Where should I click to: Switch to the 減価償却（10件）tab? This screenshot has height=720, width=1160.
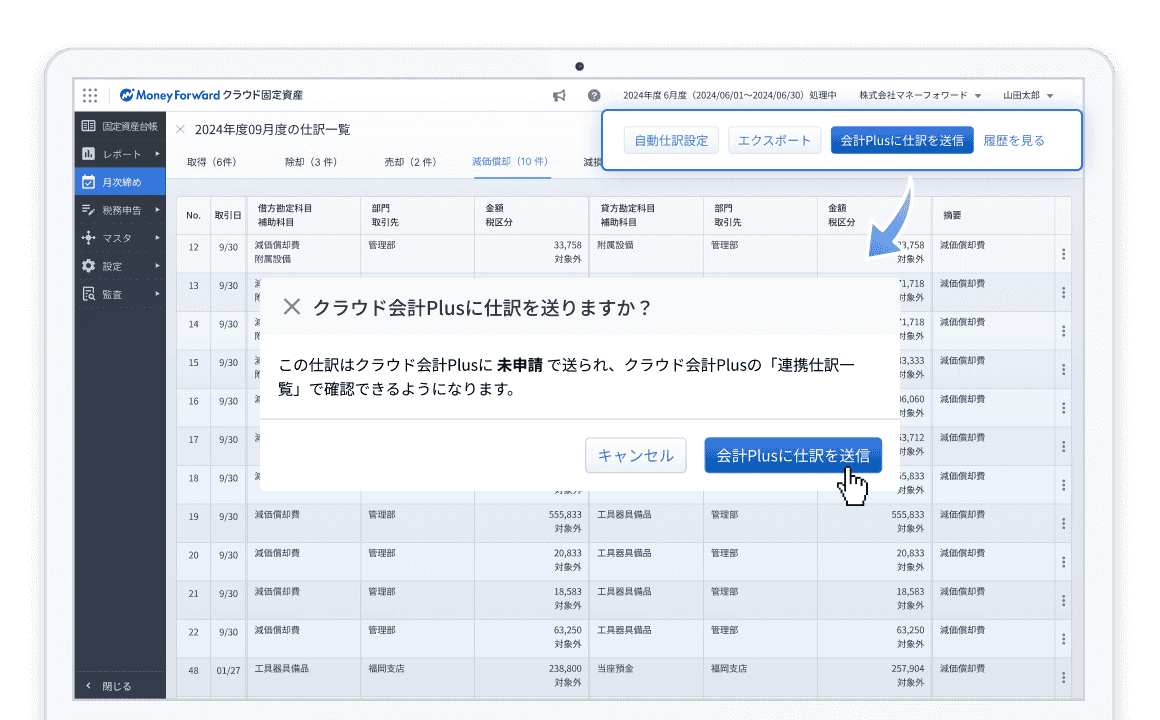click(510, 161)
